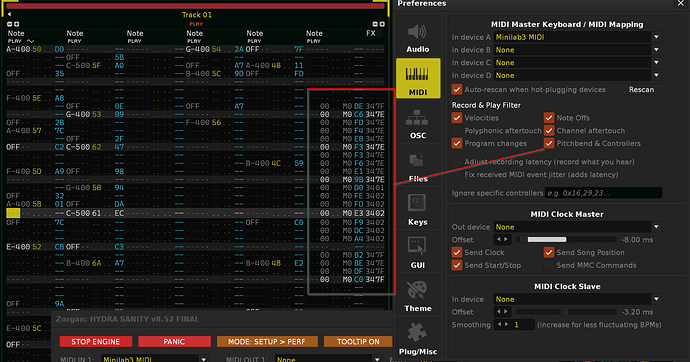Image resolution: width=690 pixels, height=362 pixels.
Task: Open the Plug/Misc preferences section
Action: coord(418,338)
